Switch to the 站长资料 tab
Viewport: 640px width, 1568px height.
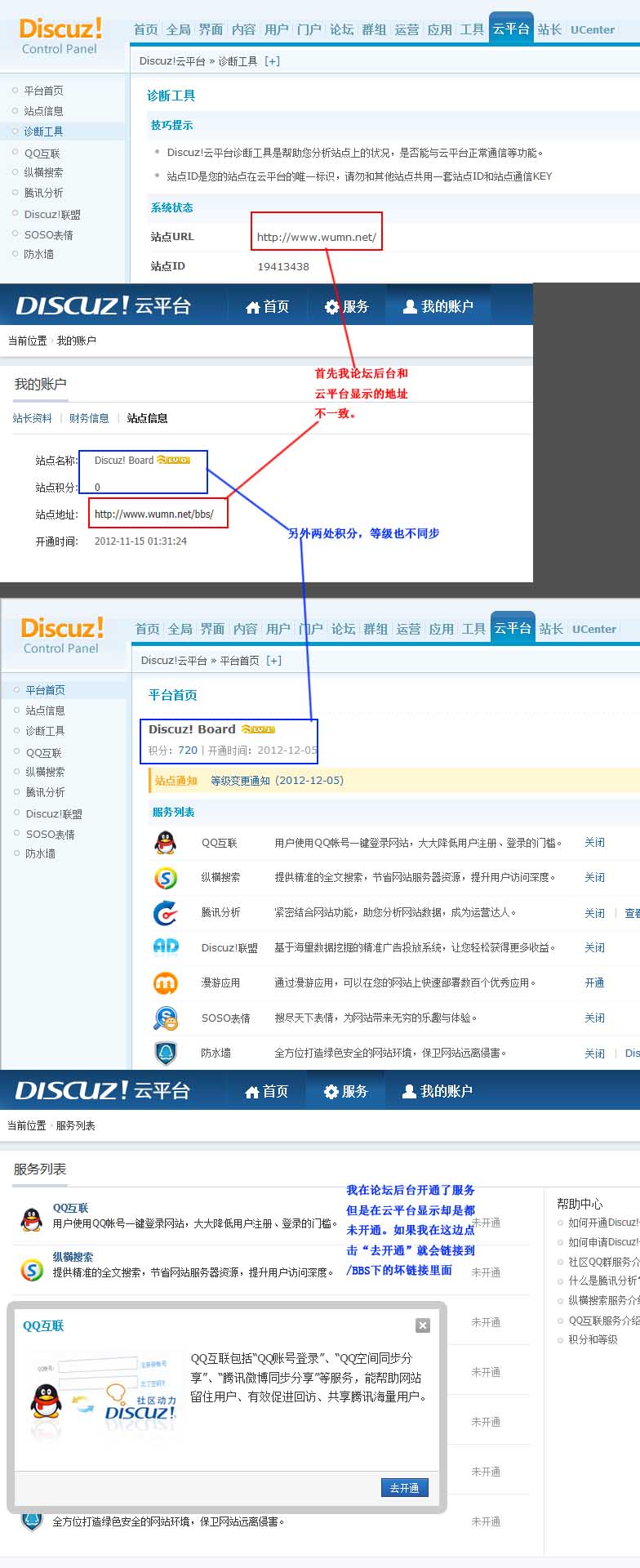[33, 418]
